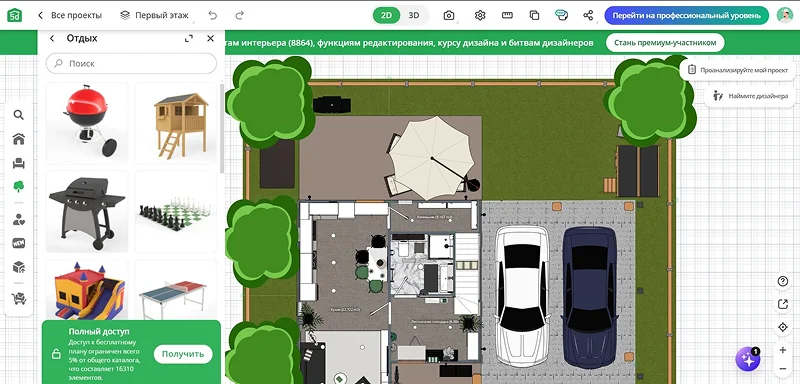
Task: Zoom in with the plus button
Action: 783,350
